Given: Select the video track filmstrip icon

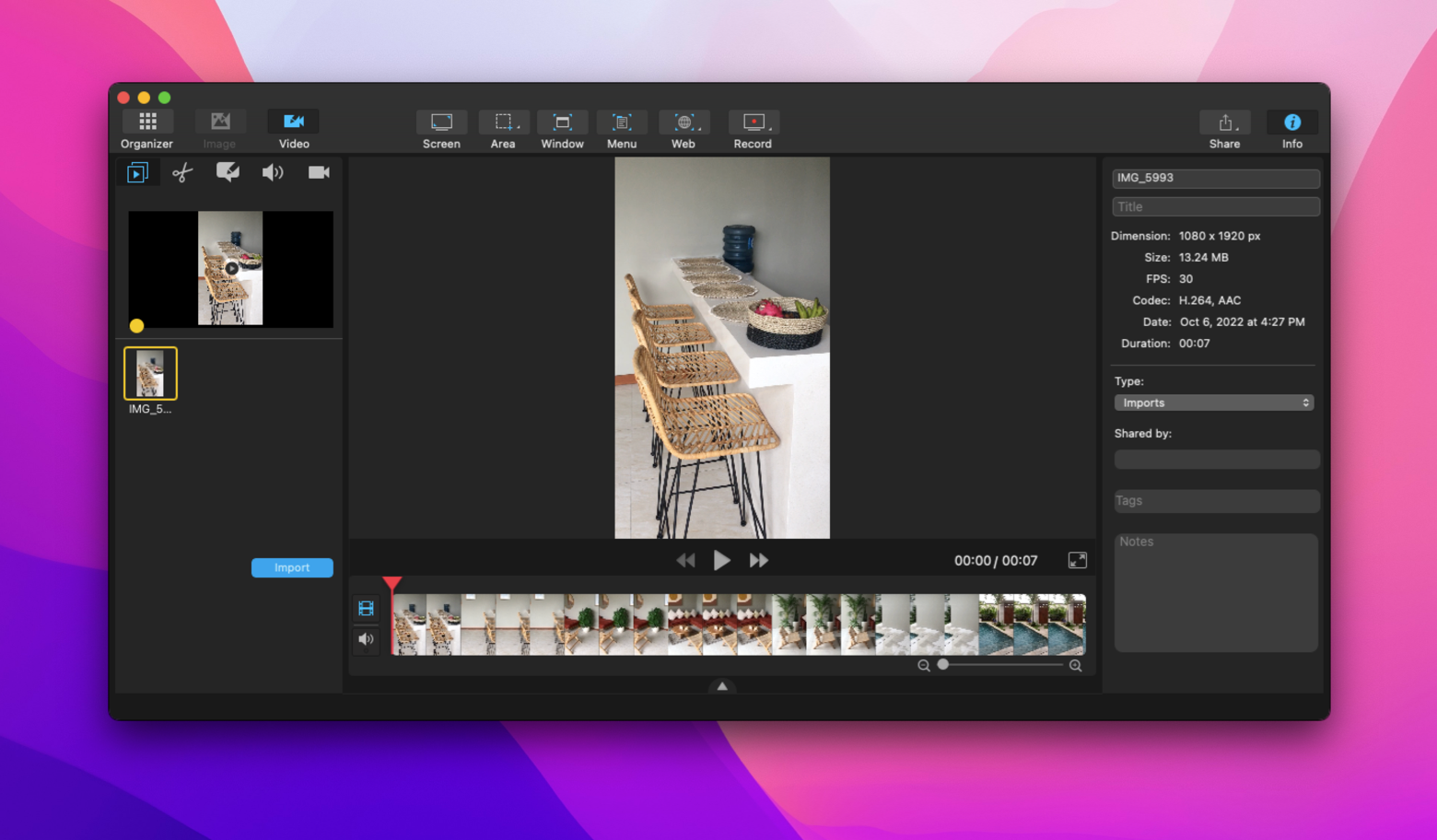Looking at the screenshot, I should click(366, 608).
